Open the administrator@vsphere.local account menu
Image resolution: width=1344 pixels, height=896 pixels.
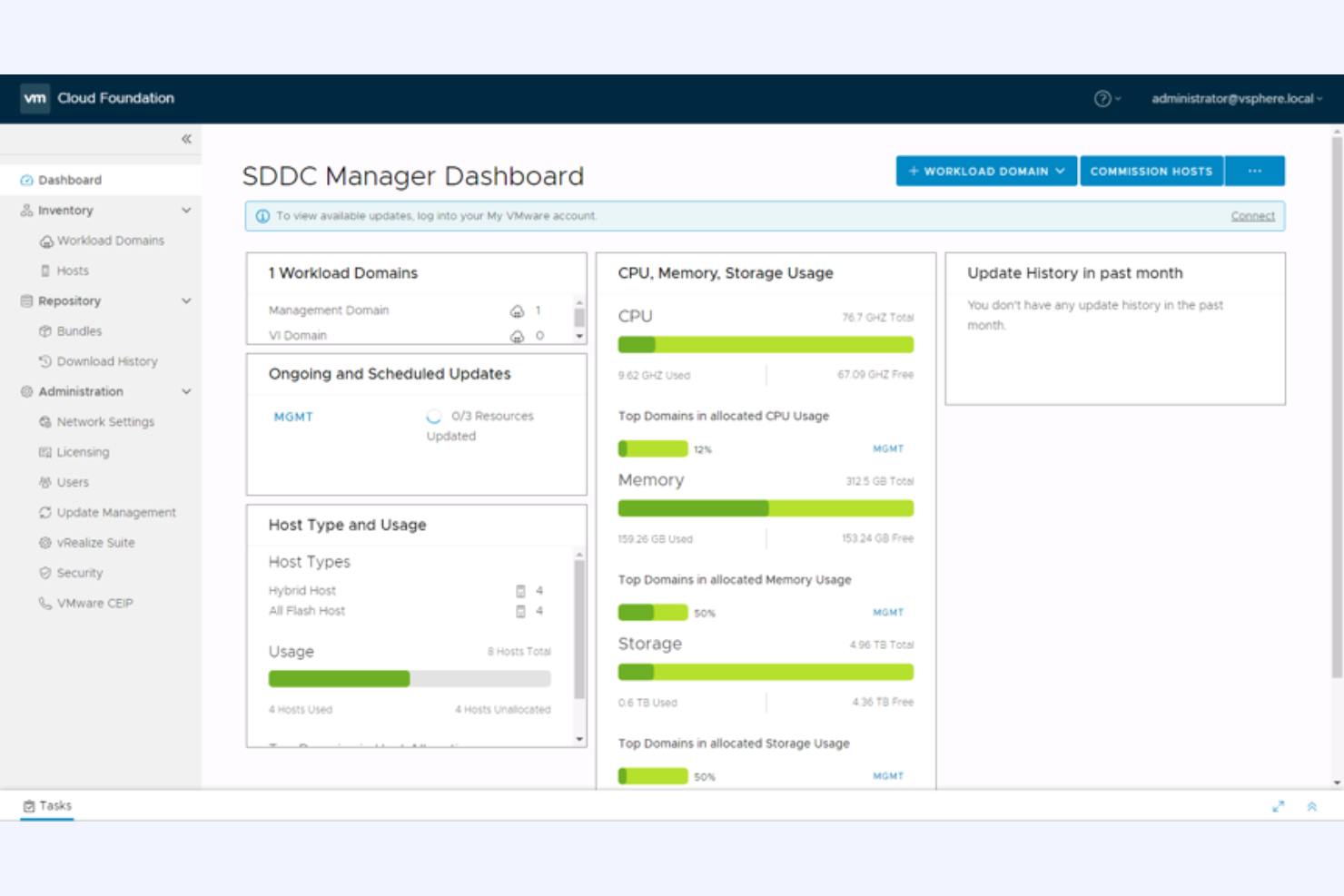pyautogui.click(x=1233, y=98)
